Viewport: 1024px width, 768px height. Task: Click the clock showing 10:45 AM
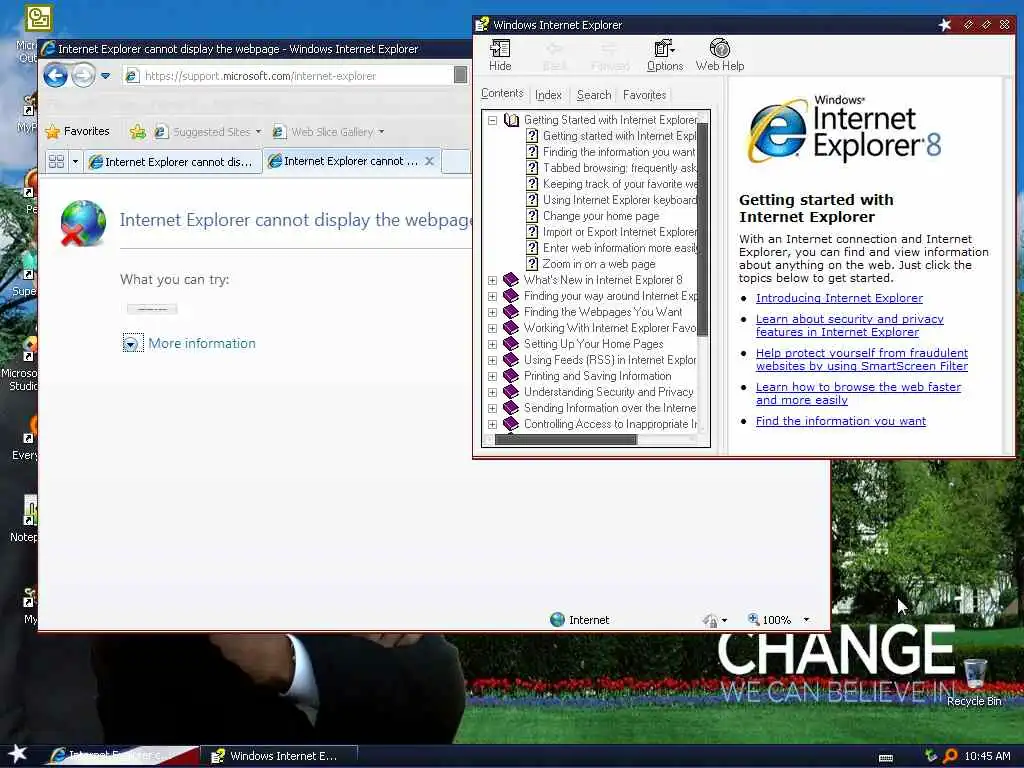tap(987, 756)
